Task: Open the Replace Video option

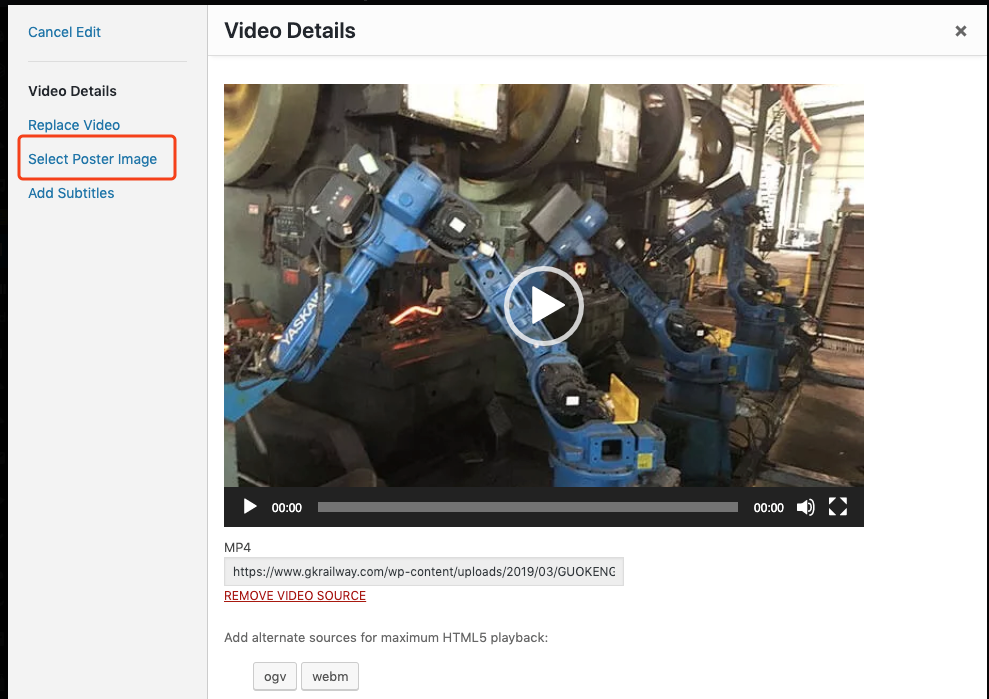Action: [x=74, y=124]
